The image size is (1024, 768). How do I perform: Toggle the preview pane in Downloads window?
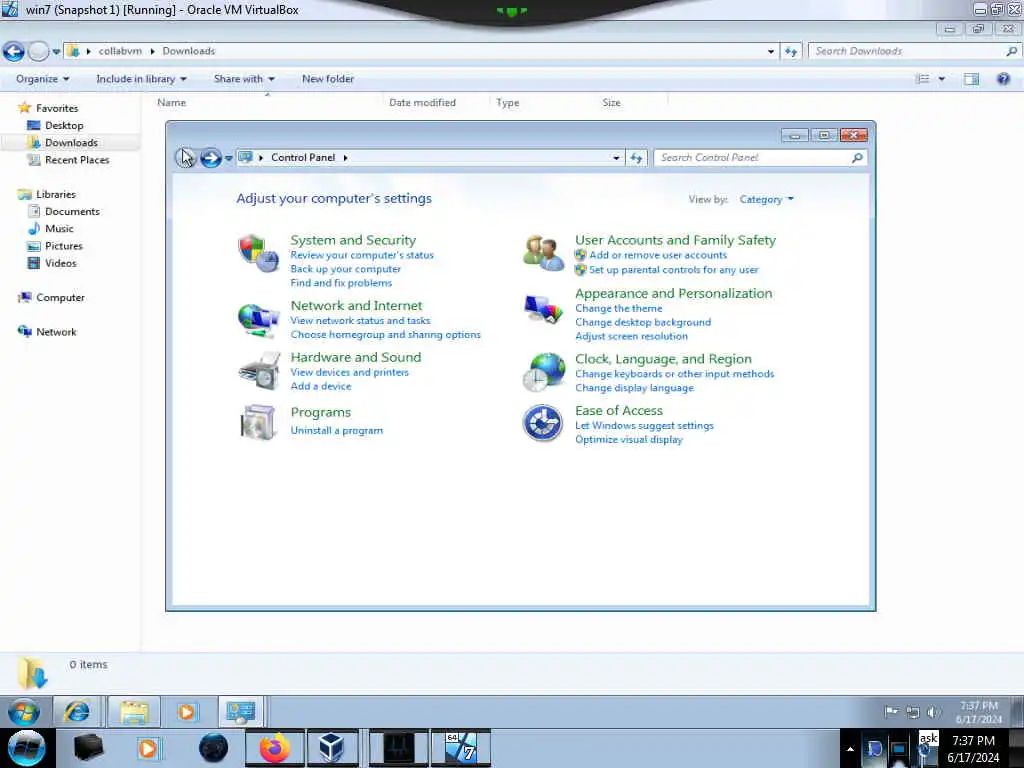tap(971, 79)
